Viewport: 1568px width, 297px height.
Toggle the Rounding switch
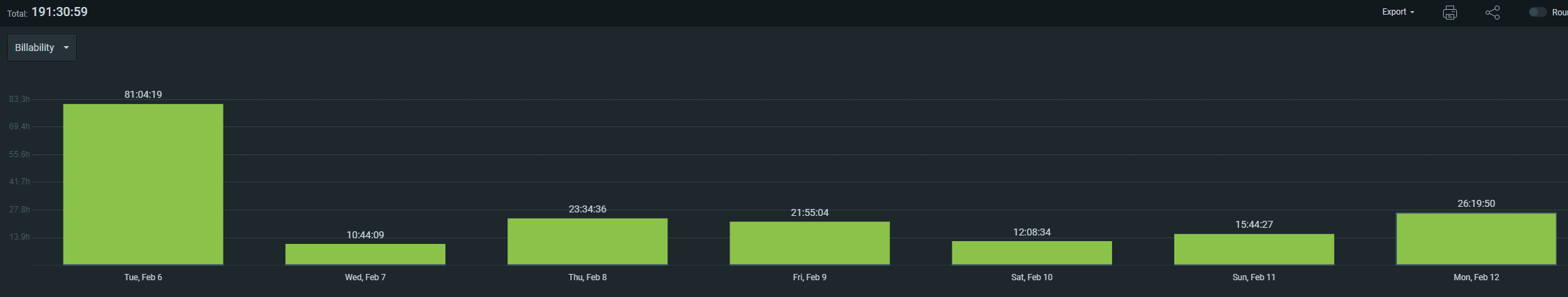click(1537, 13)
